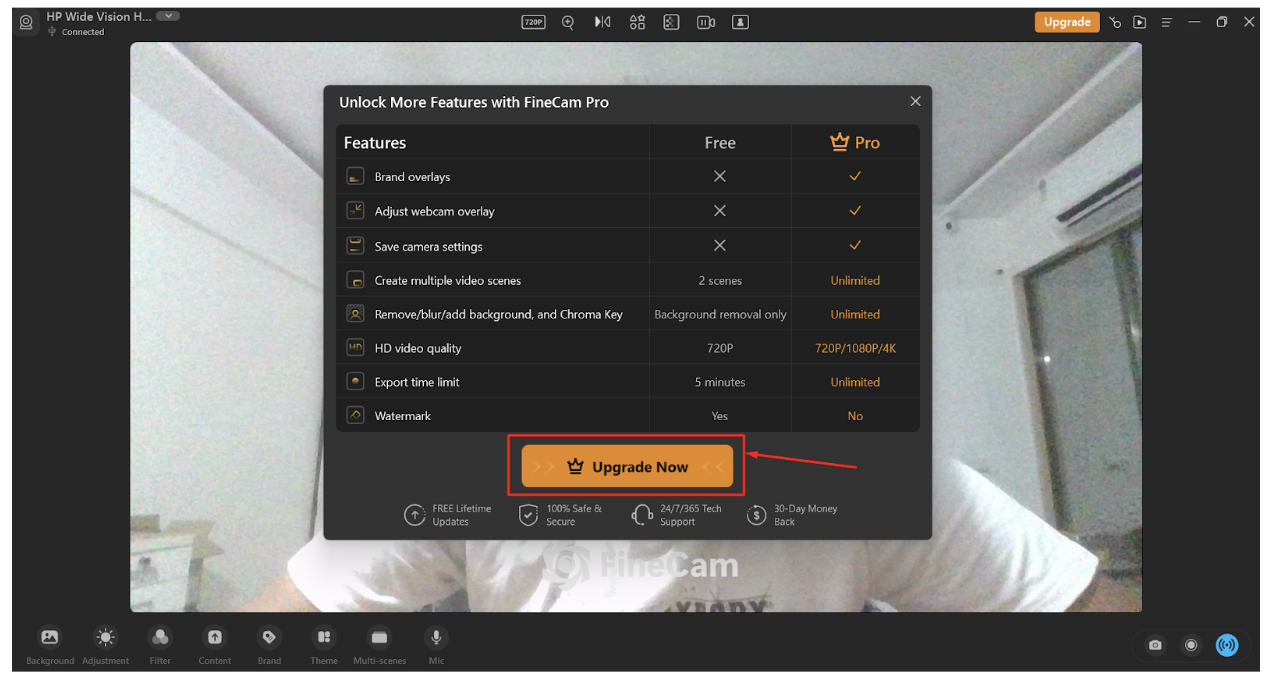Image resolution: width=1268 pixels, height=682 pixels.
Task: Toggle the mirror flip icon
Action: click(x=602, y=22)
